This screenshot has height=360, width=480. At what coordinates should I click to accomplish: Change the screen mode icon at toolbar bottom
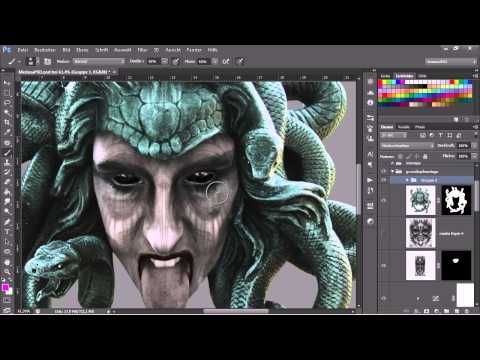(x=7, y=310)
